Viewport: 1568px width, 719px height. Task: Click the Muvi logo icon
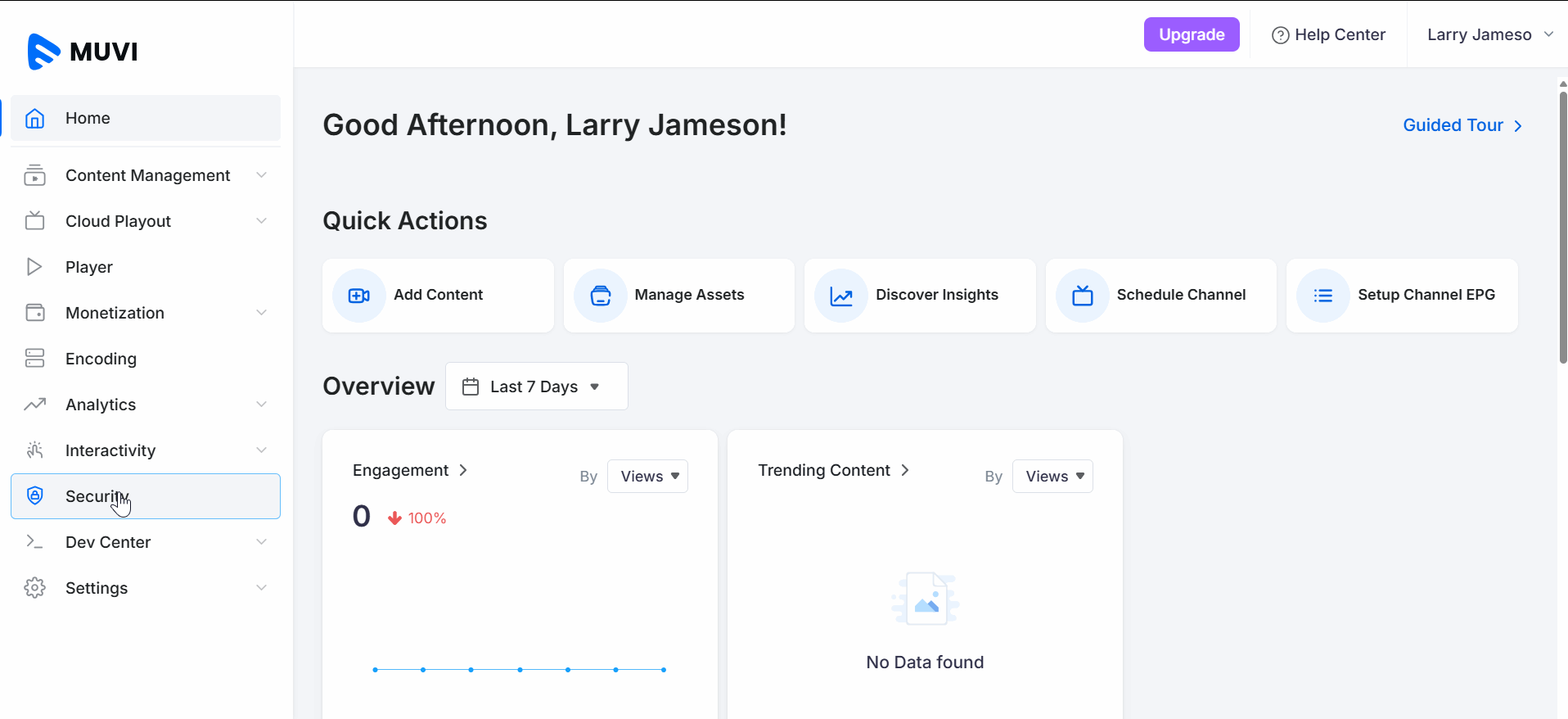(43, 52)
